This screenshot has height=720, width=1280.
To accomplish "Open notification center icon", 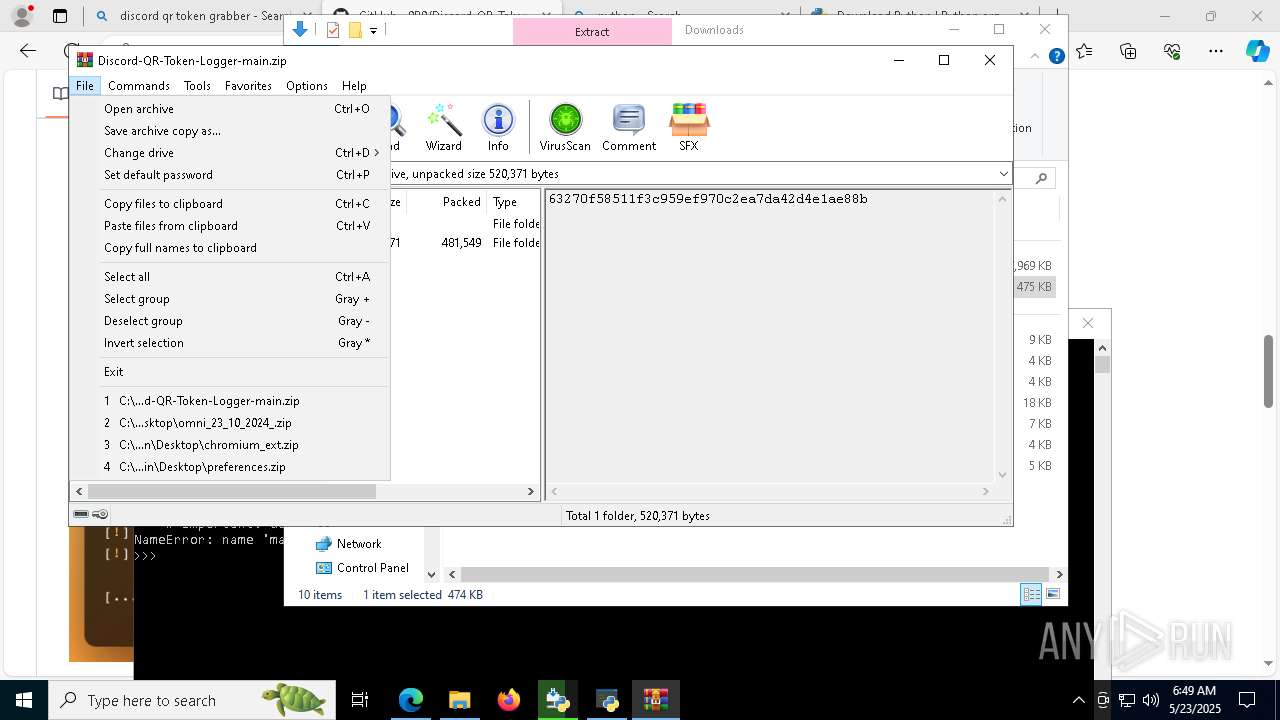I will click(1247, 700).
